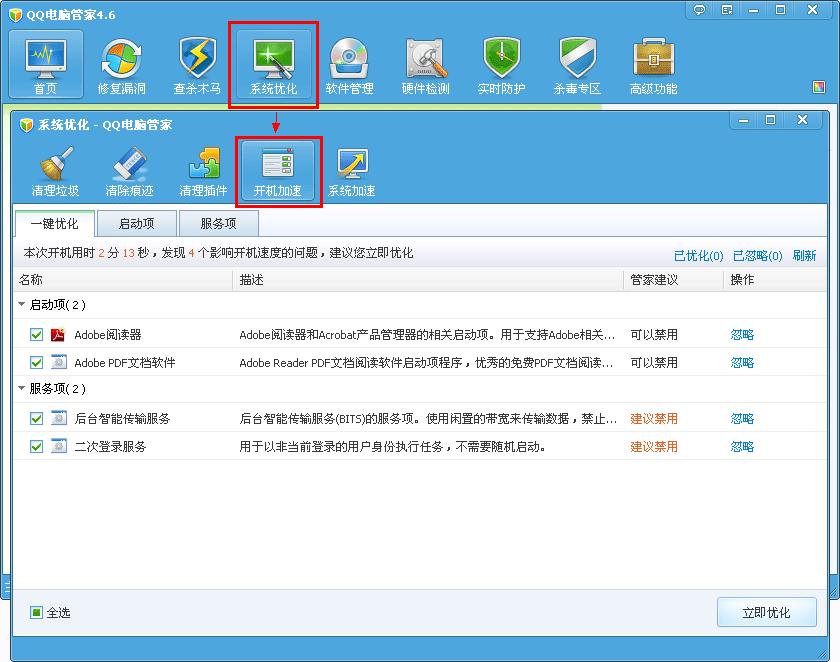840x662 pixels.
Task: Click 忽略 next to Adobe PDF文档软件
Action: pyautogui.click(x=742, y=363)
